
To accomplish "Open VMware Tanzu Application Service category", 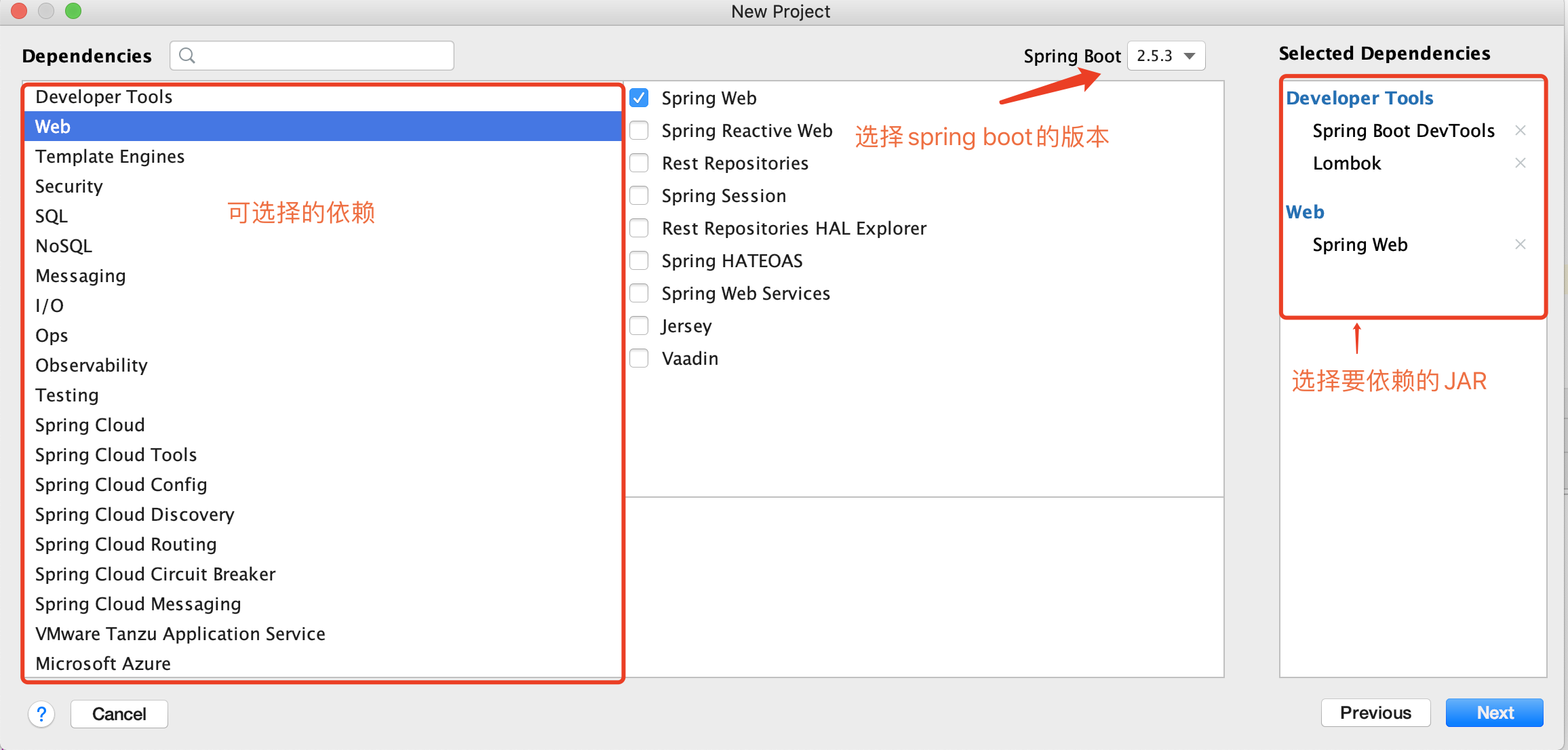I will (323, 633).
